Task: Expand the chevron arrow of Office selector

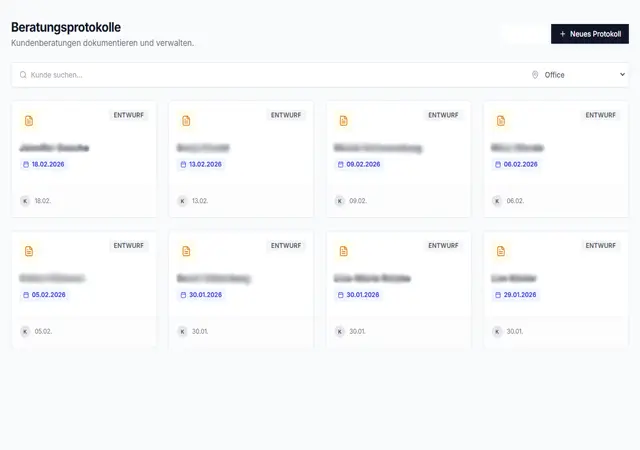Action: (x=622, y=75)
